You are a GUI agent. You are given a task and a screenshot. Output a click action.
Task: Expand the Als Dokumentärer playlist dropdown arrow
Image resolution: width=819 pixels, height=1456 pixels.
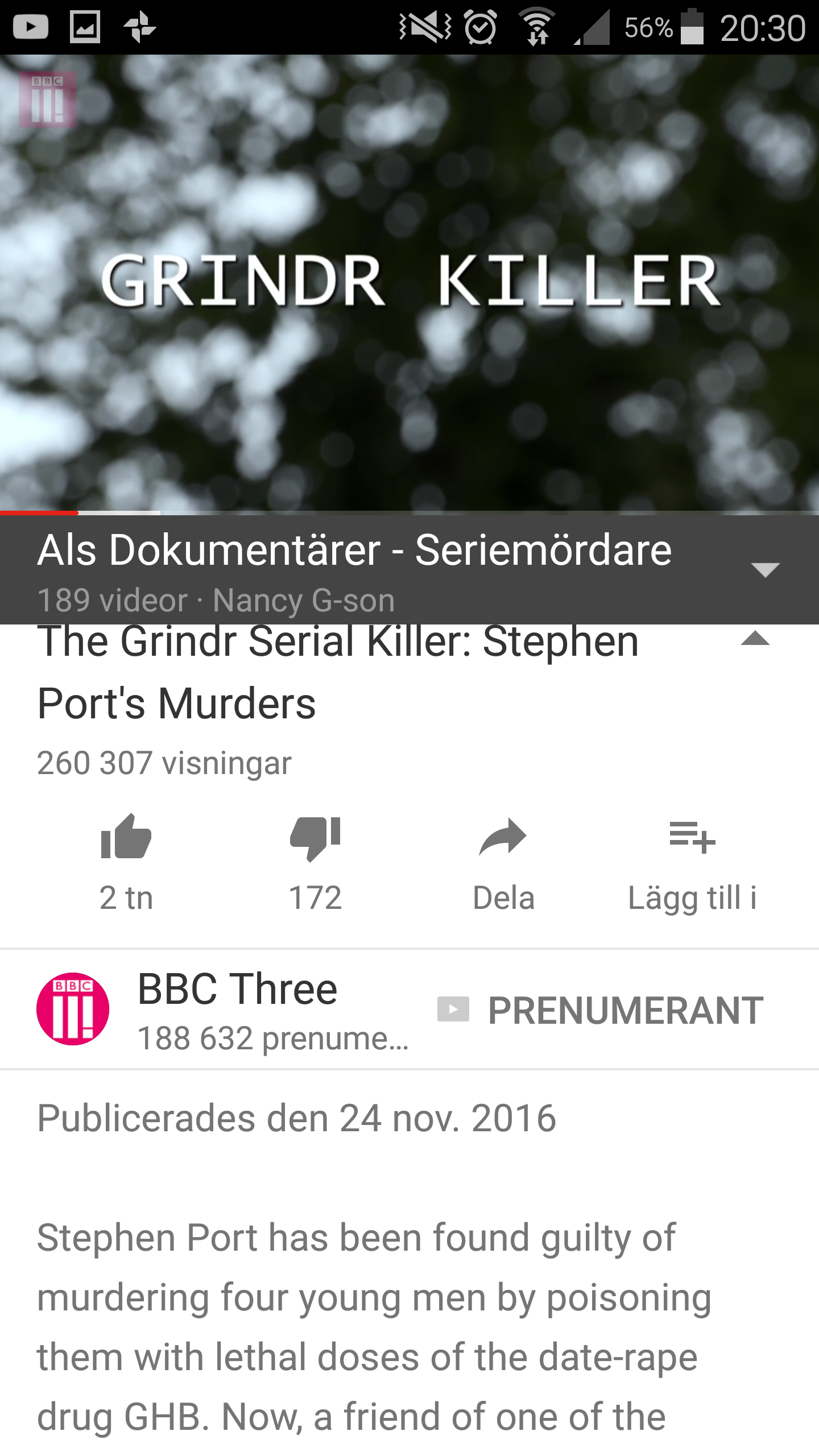765,569
